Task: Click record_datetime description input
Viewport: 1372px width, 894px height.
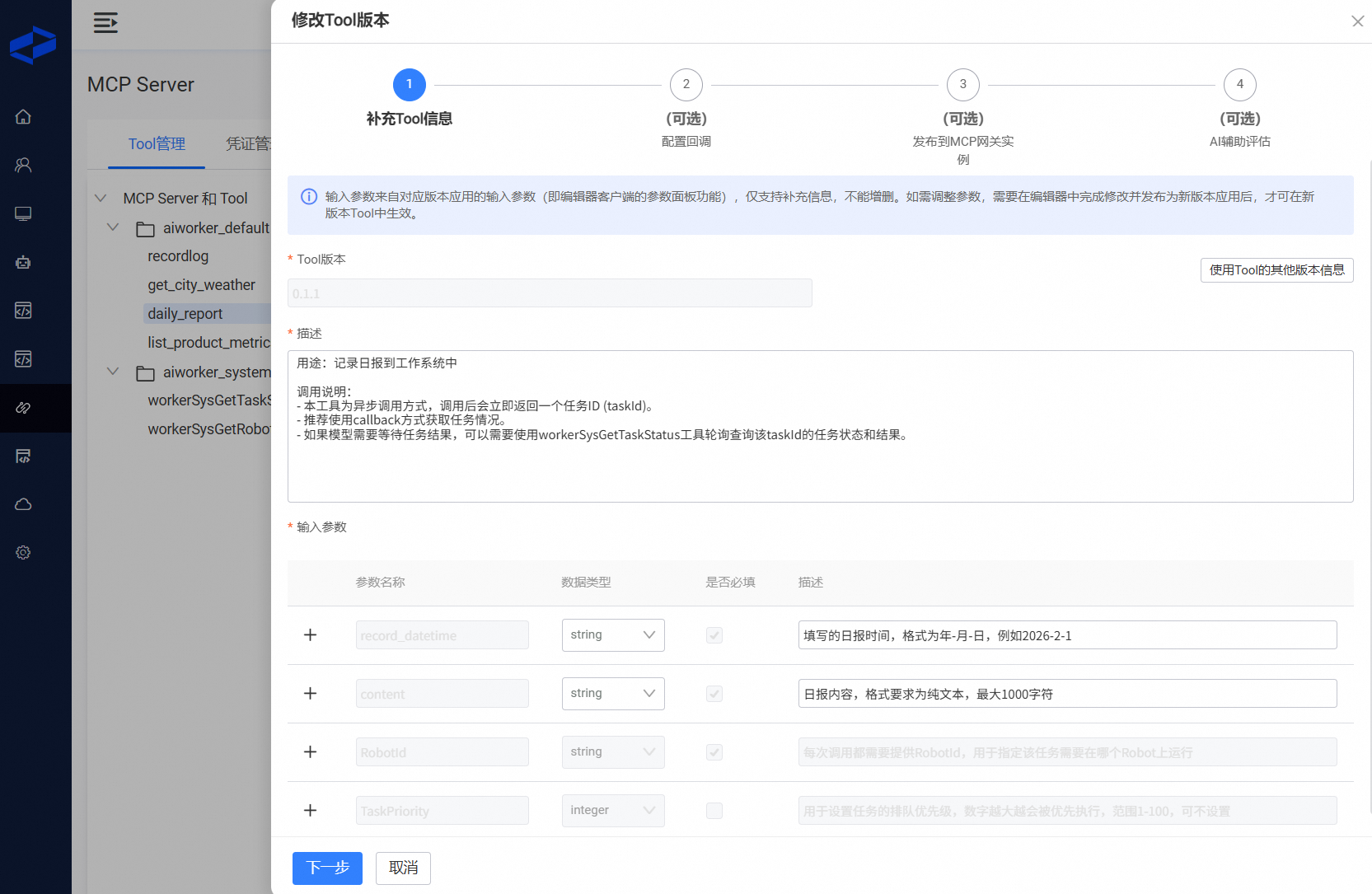Action: point(1067,635)
